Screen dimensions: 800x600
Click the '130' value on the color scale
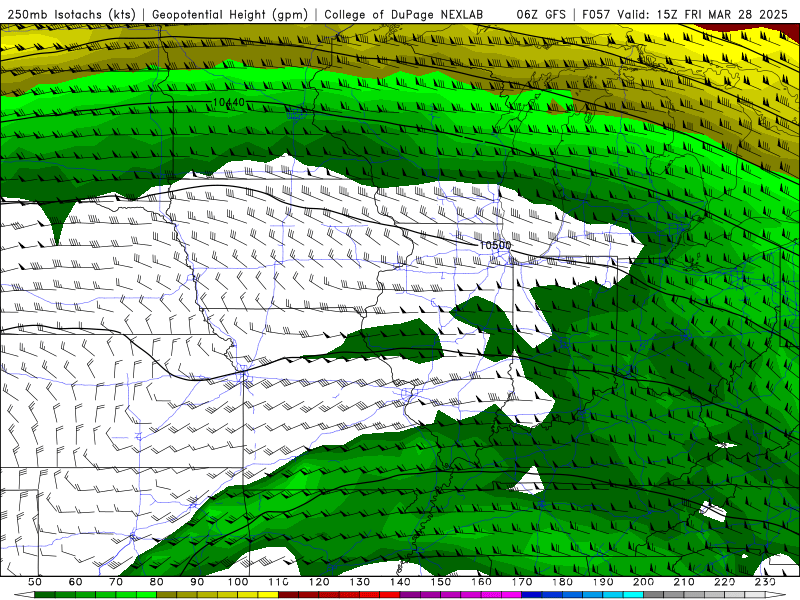pos(360,582)
